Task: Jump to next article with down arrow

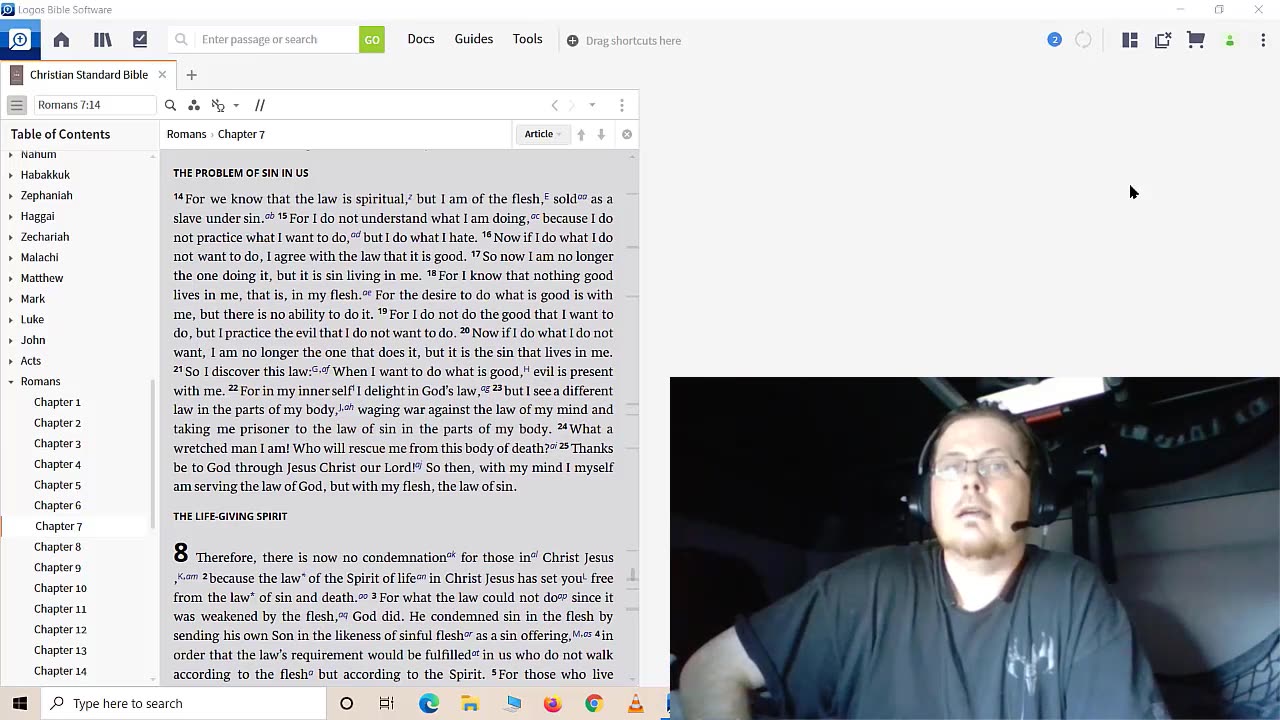Action: tap(601, 134)
